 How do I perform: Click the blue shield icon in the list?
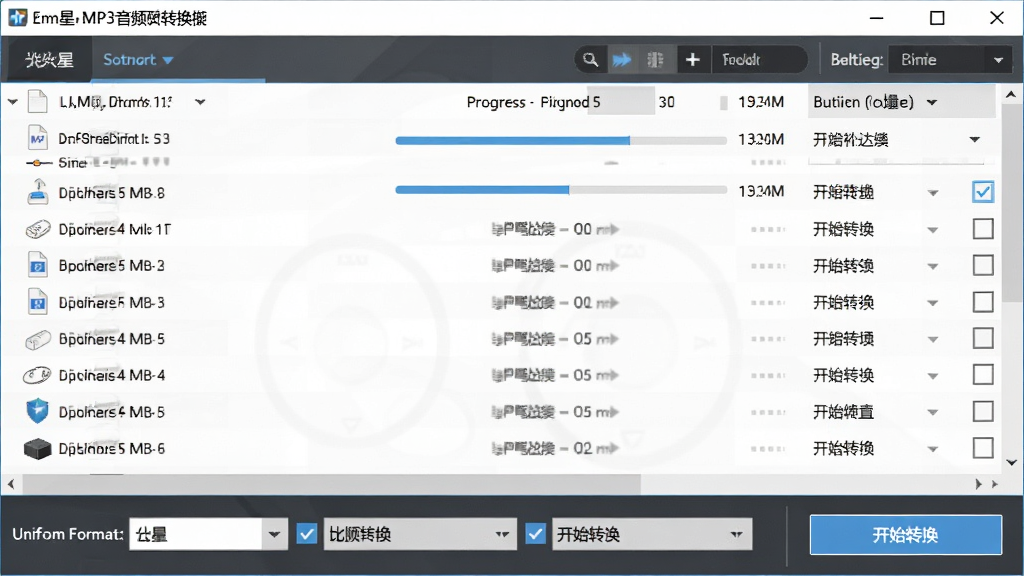[x=38, y=411]
